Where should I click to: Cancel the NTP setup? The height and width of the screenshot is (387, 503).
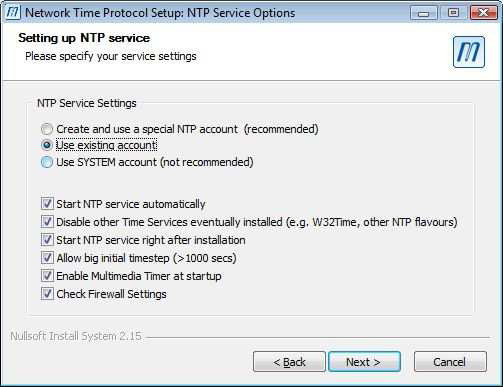pyautogui.click(x=450, y=362)
